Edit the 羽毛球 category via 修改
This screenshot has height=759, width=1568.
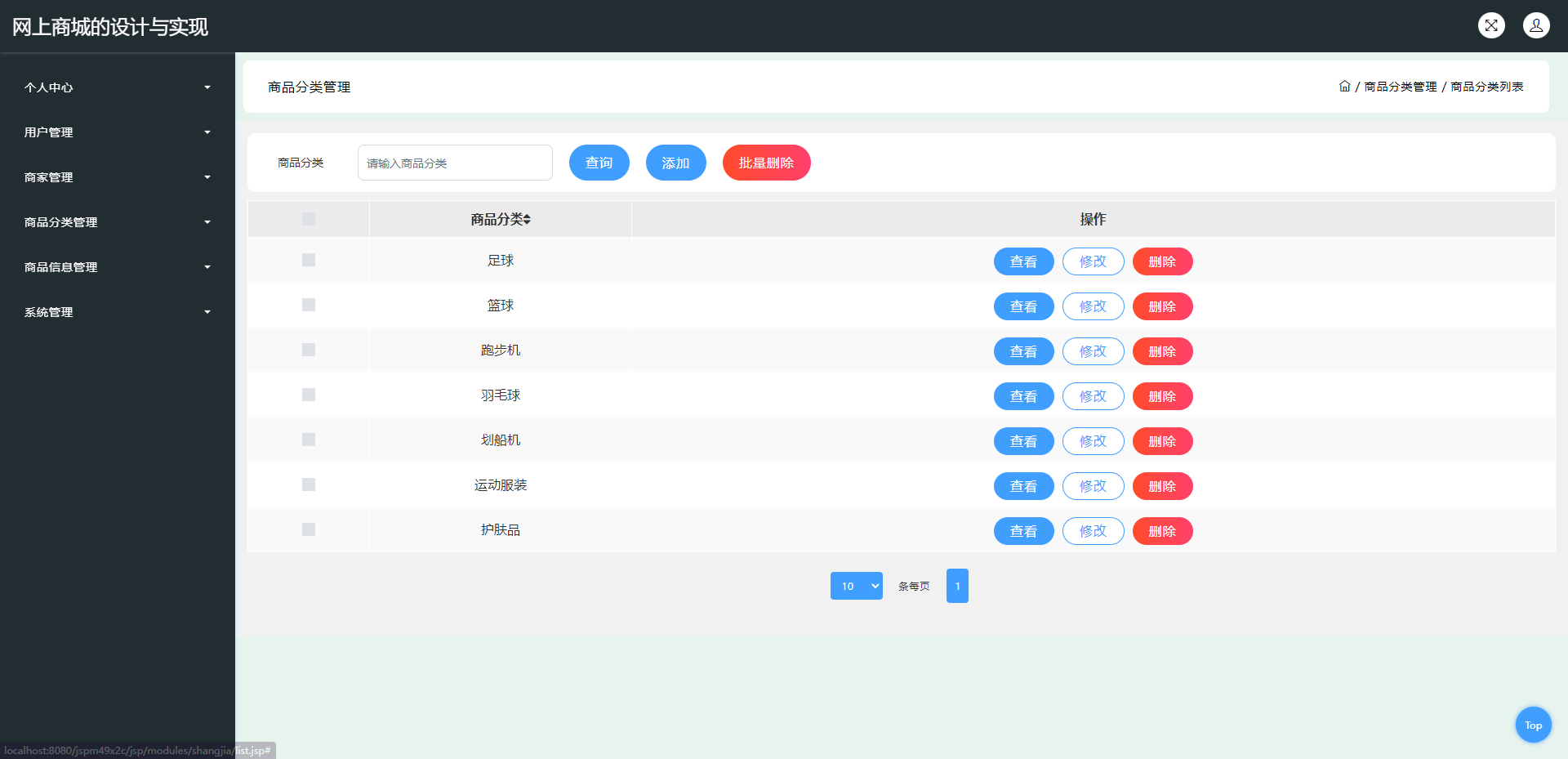1094,396
